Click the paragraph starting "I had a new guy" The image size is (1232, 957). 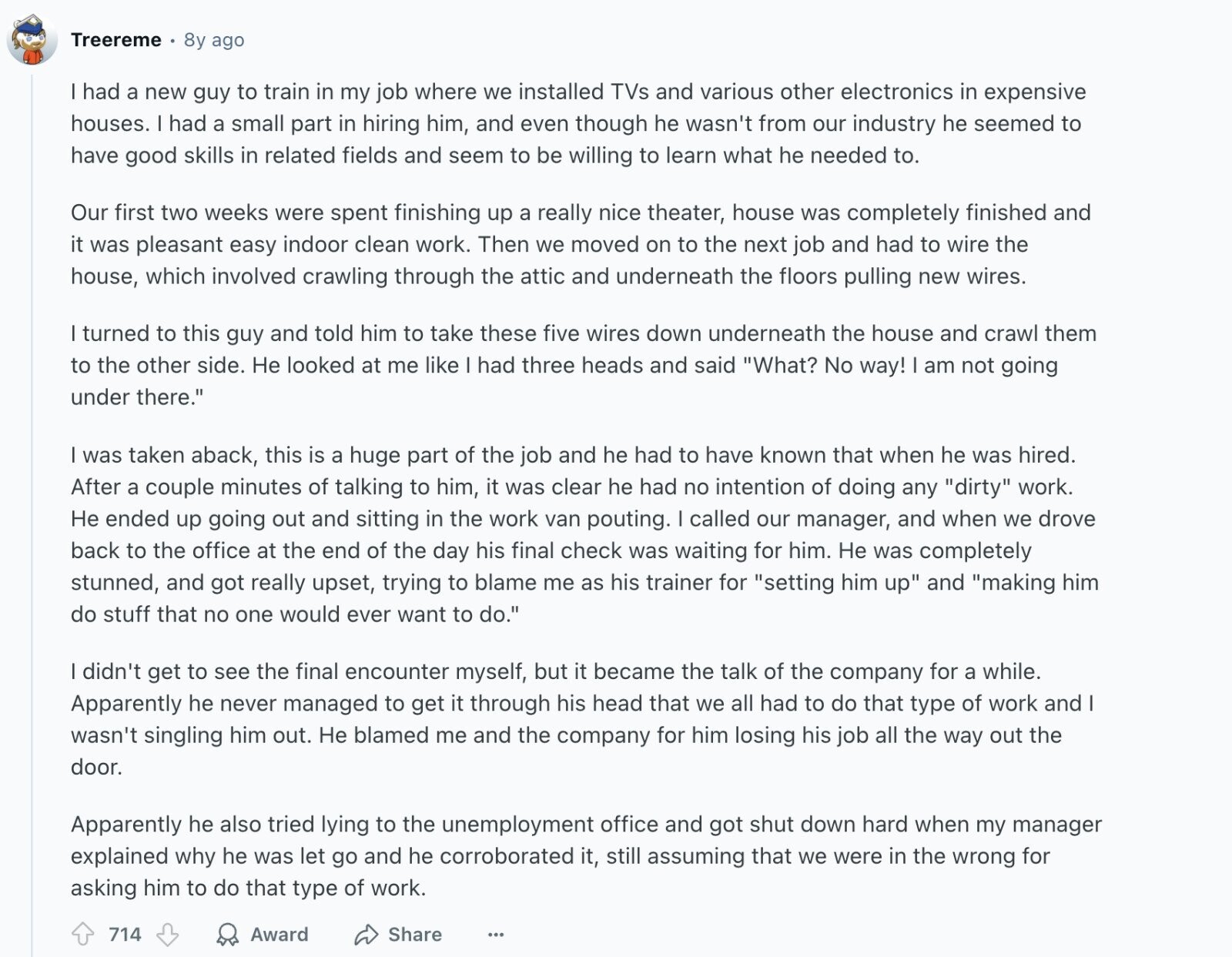578,123
